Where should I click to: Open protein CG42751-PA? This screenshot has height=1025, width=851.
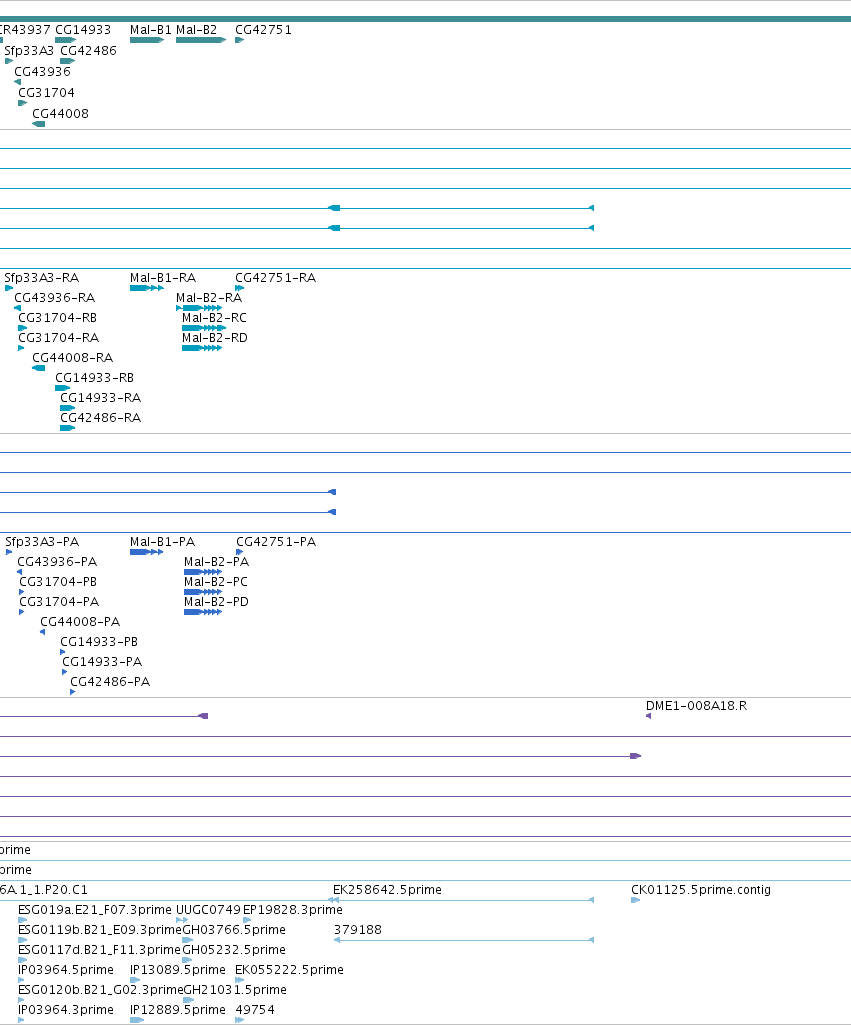pyautogui.click(x=276, y=542)
